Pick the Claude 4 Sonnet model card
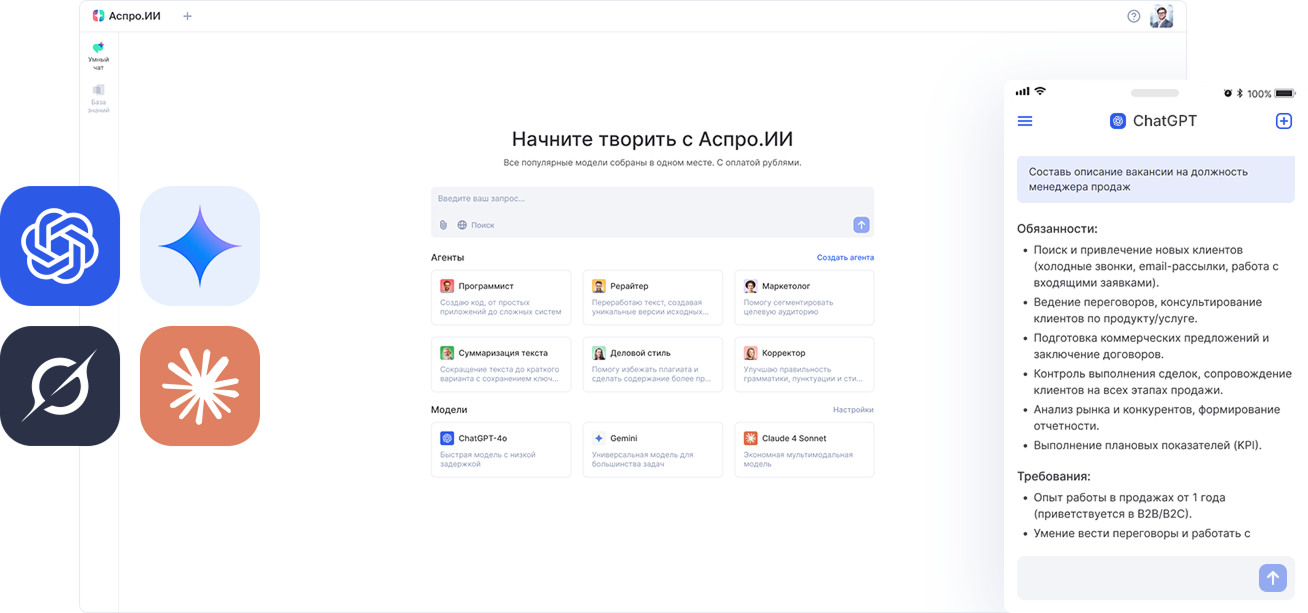 pyautogui.click(x=804, y=449)
